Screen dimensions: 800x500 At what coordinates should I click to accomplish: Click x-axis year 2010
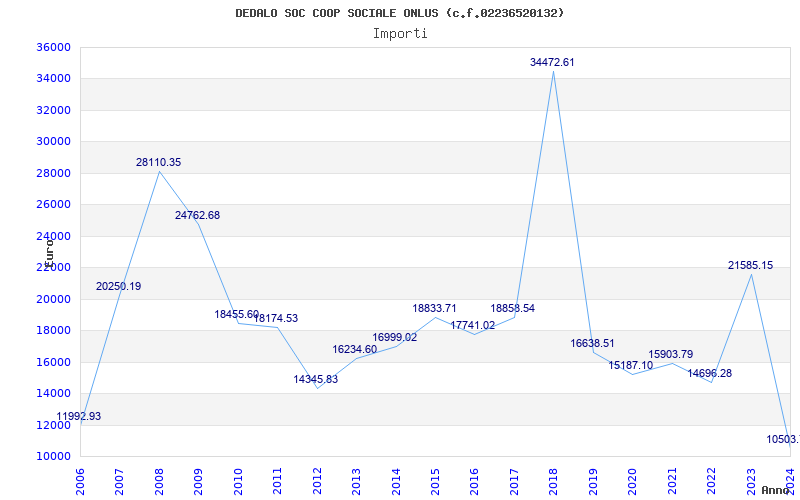[238, 481]
